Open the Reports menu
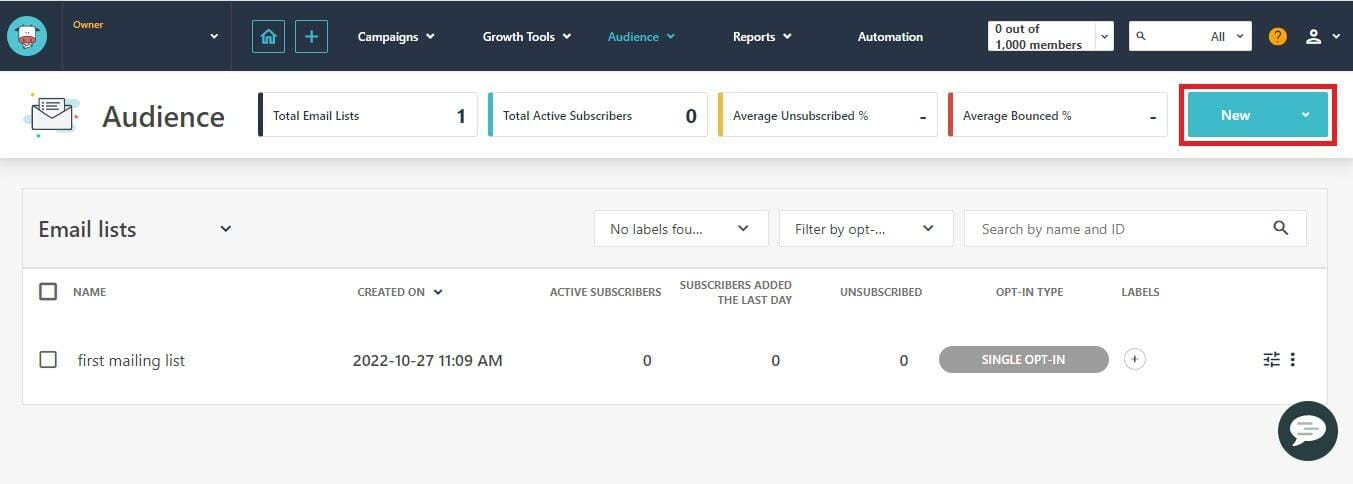The image size is (1353, 484). pos(761,37)
